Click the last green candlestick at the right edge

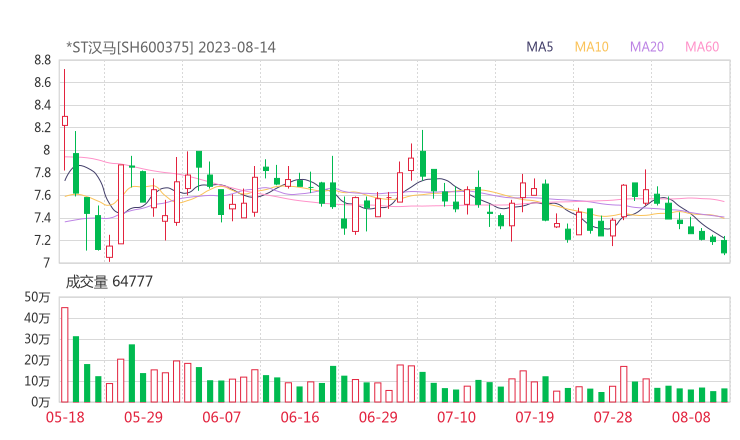tap(724, 246)
